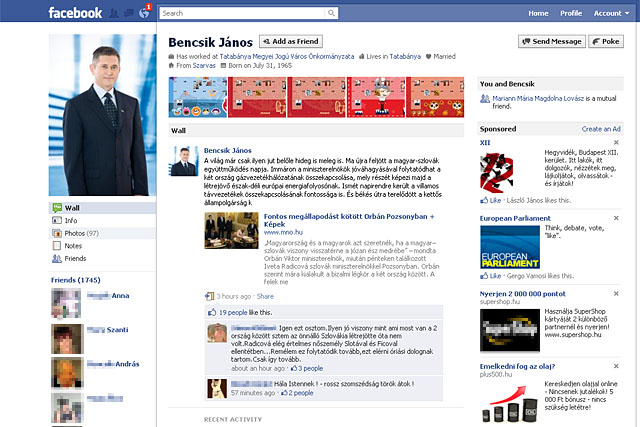Click small avatar beside wall post
This screenshot has width=640, height=427.
[184, 161]
